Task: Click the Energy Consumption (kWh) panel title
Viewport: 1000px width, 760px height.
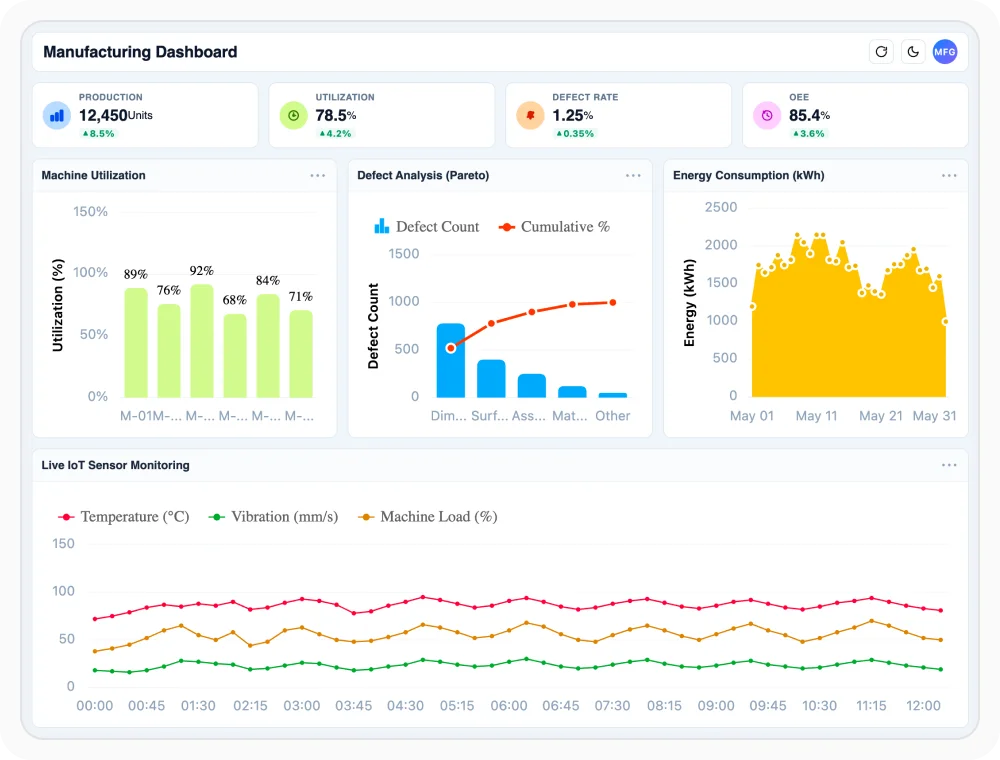Action: 749,175
